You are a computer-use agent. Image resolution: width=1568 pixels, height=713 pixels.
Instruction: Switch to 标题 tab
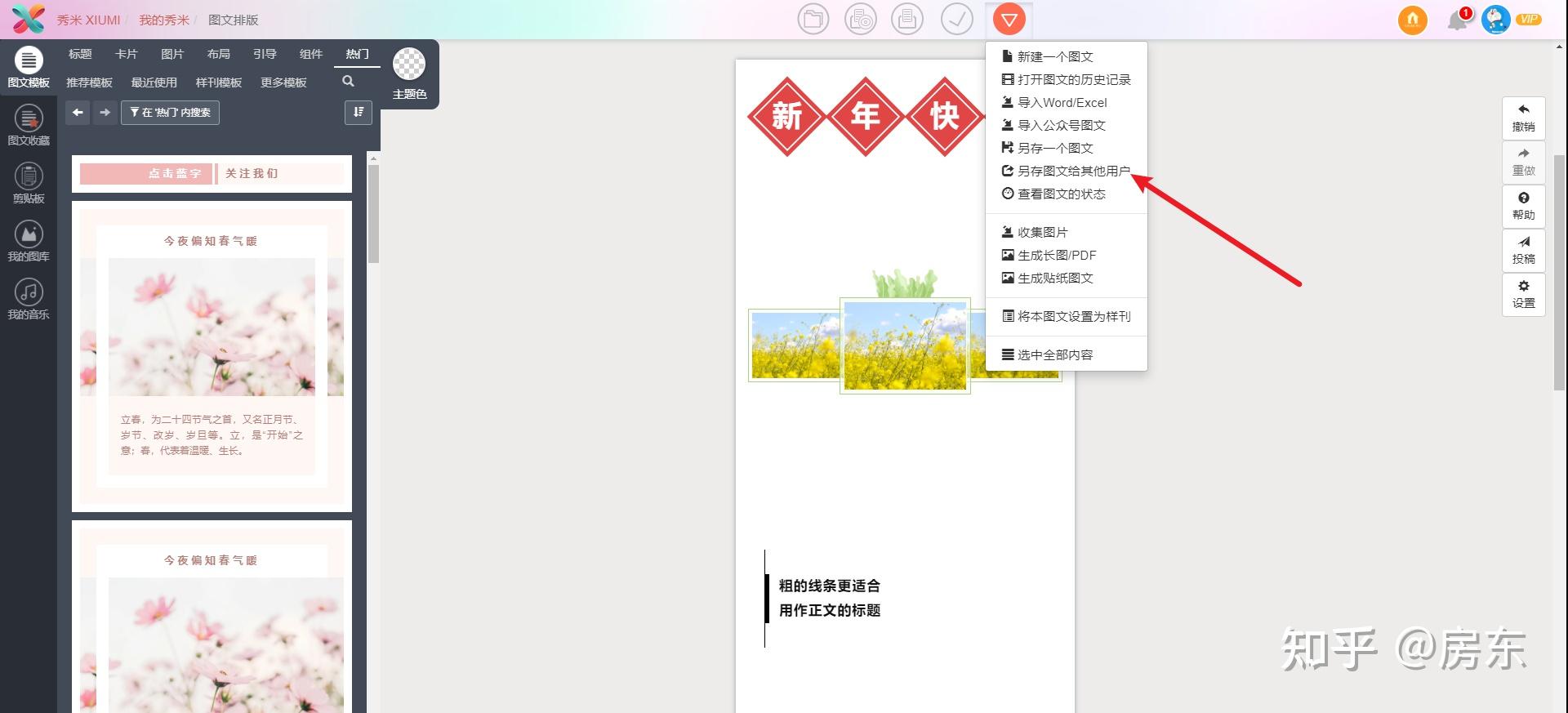pos(80,54)
